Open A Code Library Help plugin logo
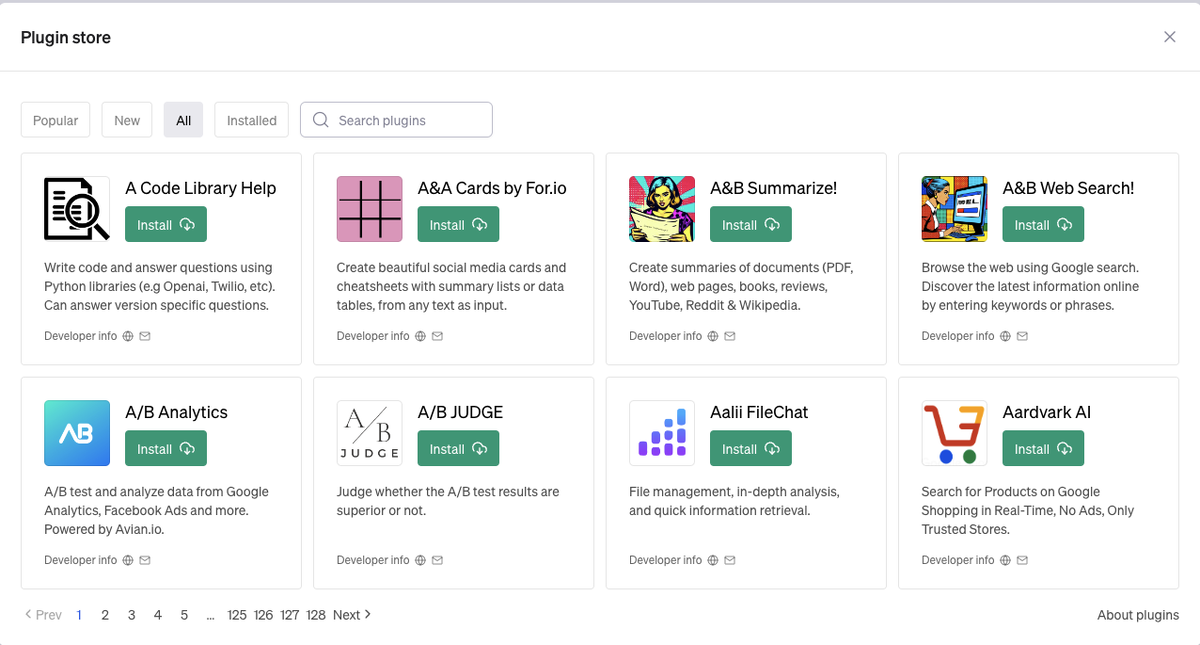1200x645 pixels. tap(77, 209)
